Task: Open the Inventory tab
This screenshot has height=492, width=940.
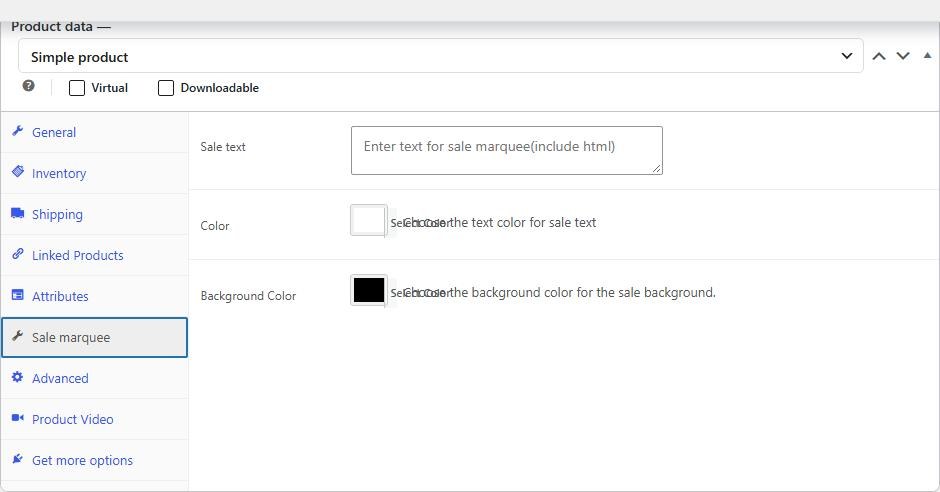Action: (x=95, y=173)
